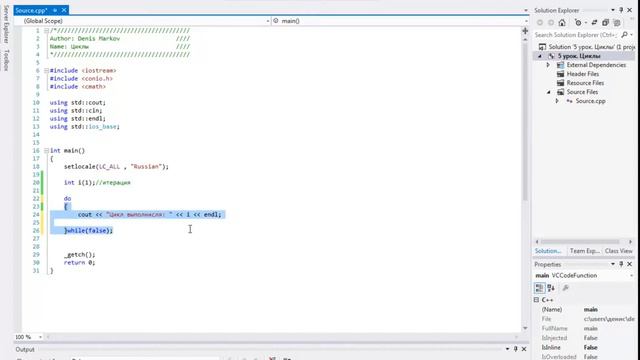Viewport: 640px width, 360px height.
Task: Click the 'return 0;' code line
Action: coord(80,262)
